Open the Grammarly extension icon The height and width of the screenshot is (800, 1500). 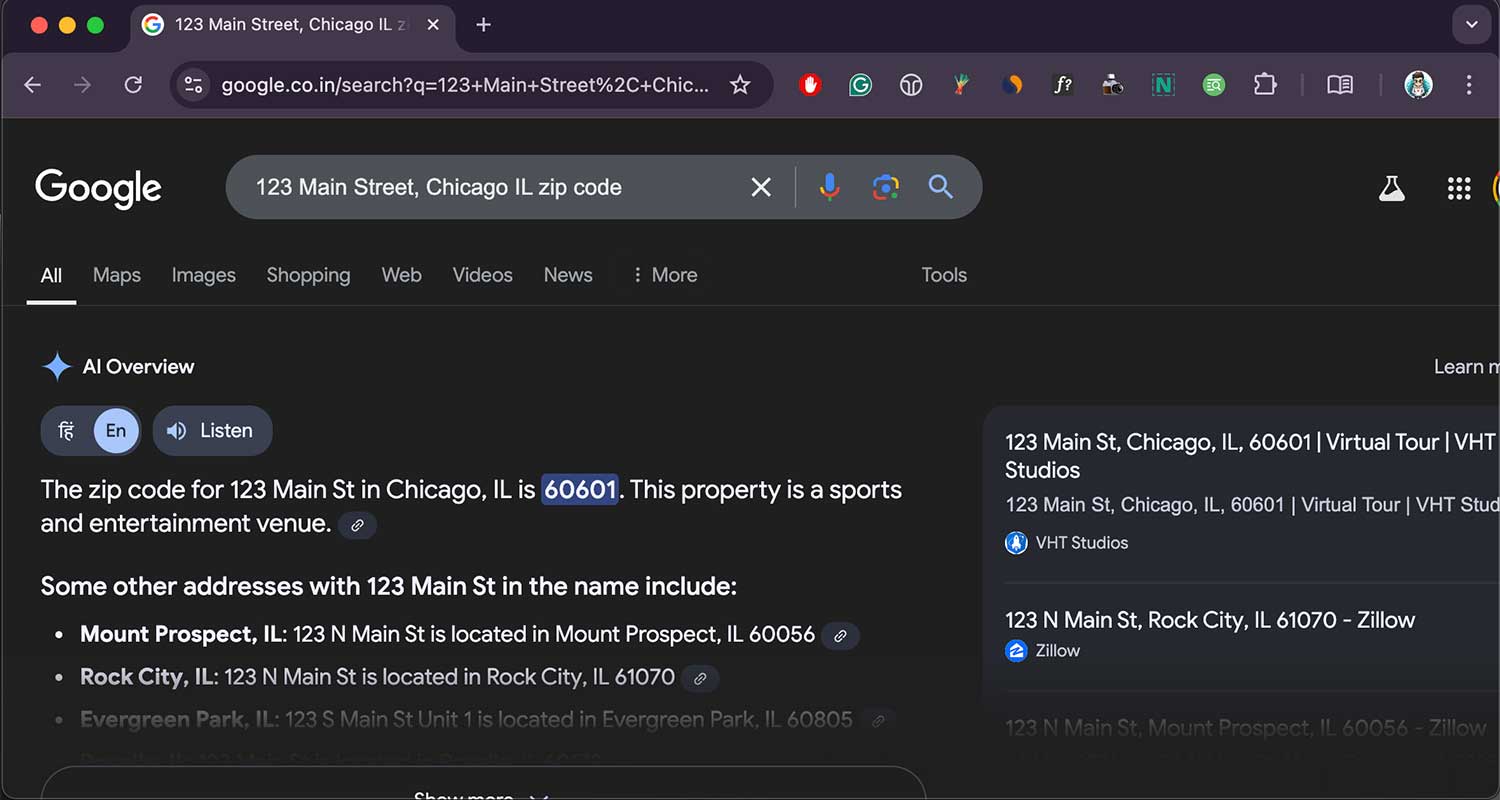pos(860,85)
